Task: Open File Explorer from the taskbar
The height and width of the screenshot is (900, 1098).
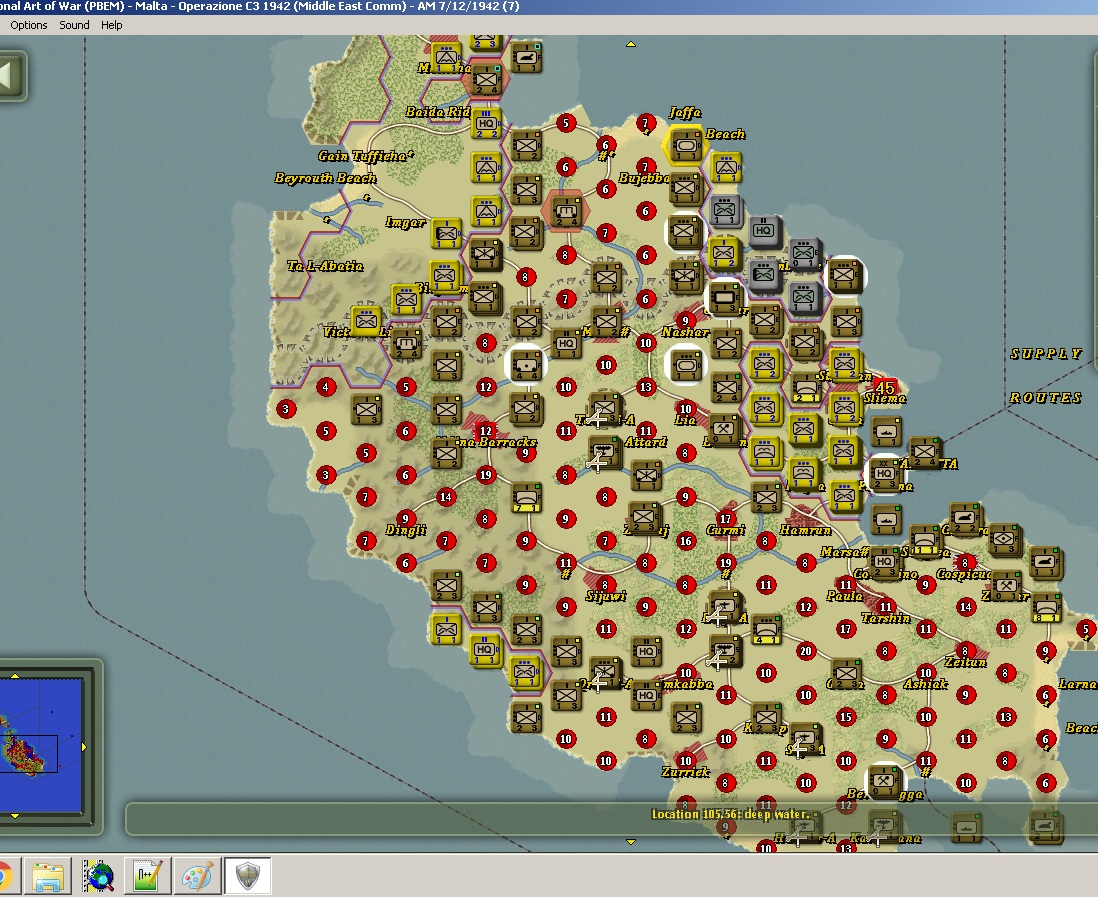Action: point(48,876)
